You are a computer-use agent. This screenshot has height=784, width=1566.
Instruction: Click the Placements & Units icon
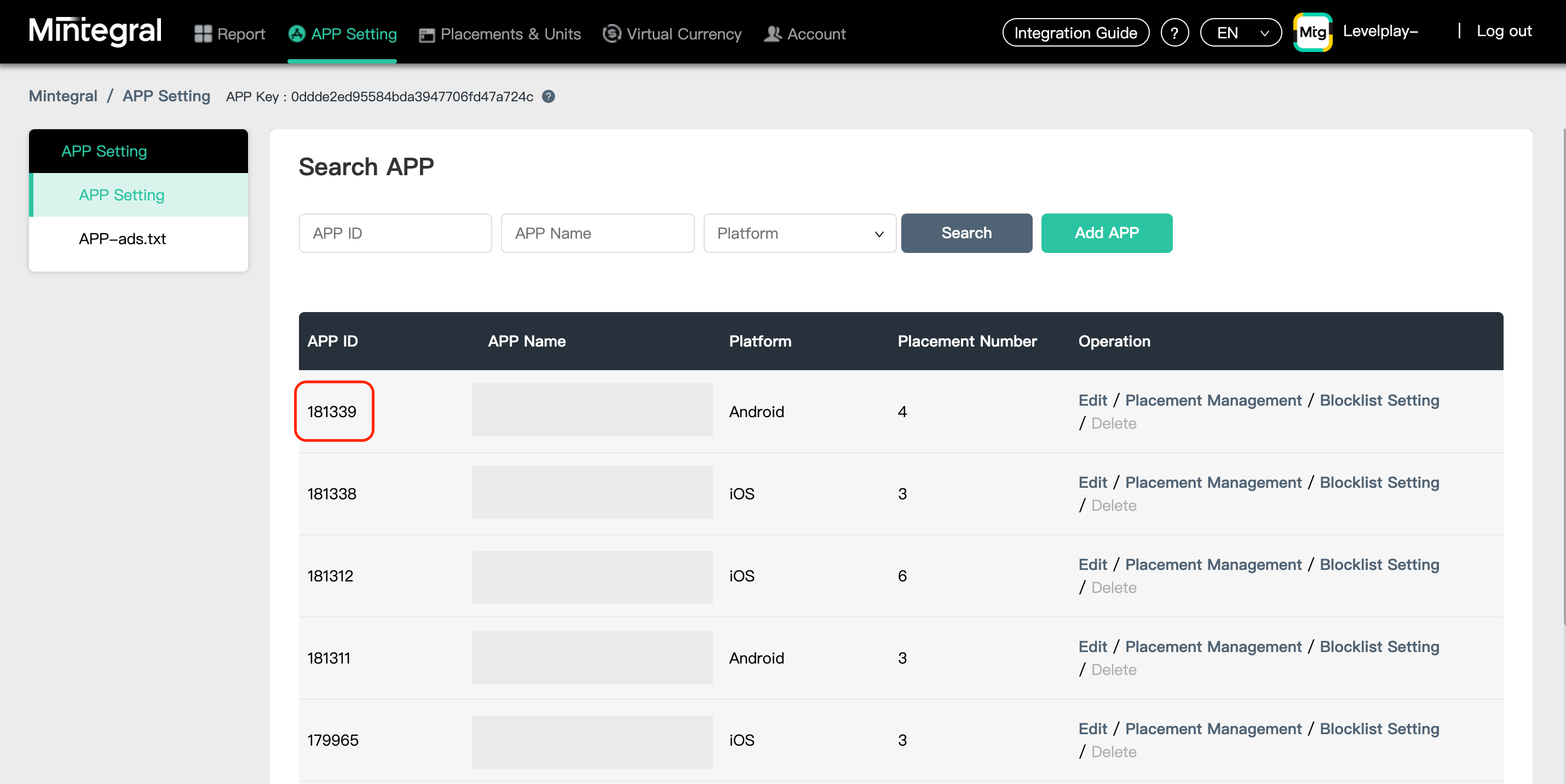pos(427,34)
